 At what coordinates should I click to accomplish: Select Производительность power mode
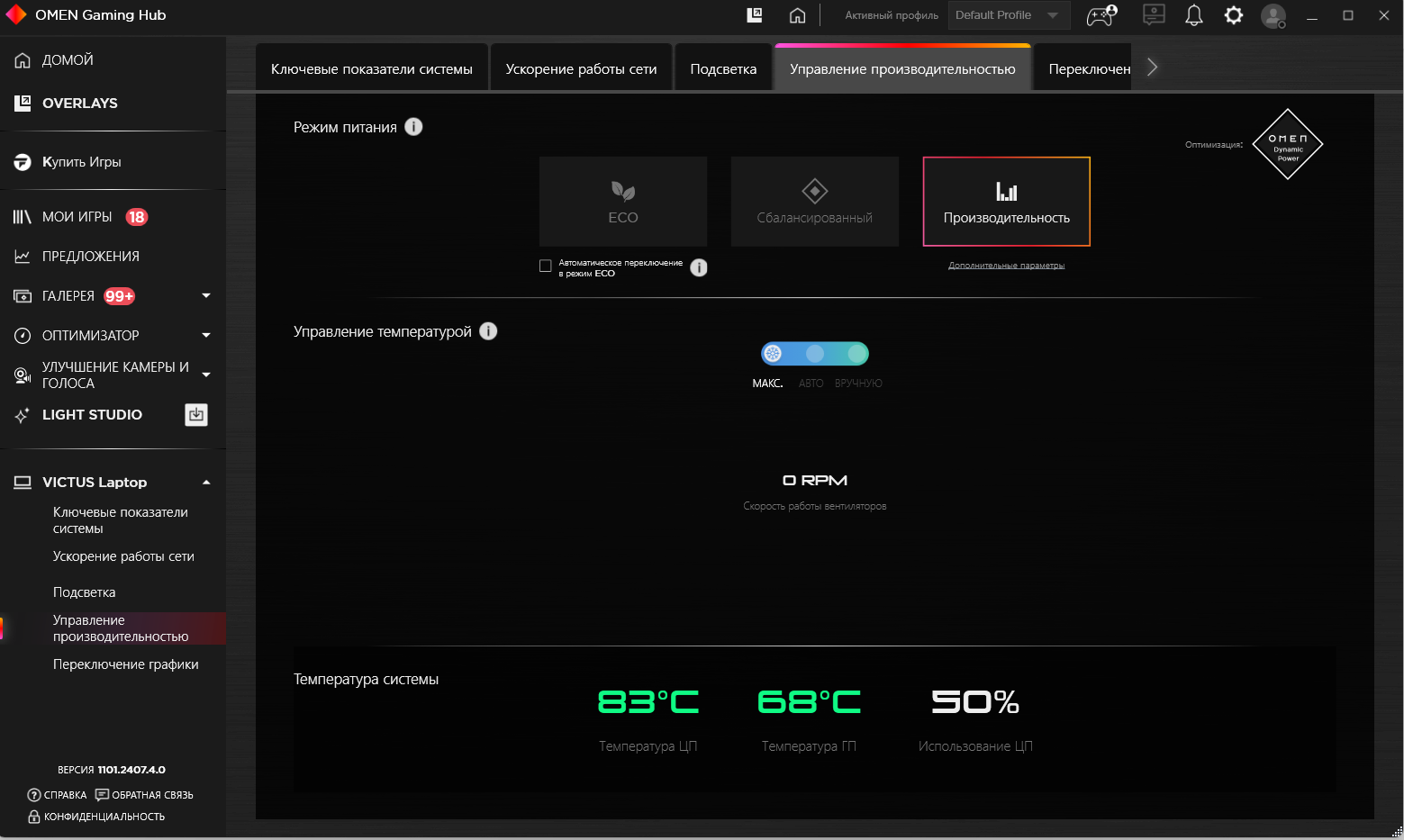pos(1007,202)
